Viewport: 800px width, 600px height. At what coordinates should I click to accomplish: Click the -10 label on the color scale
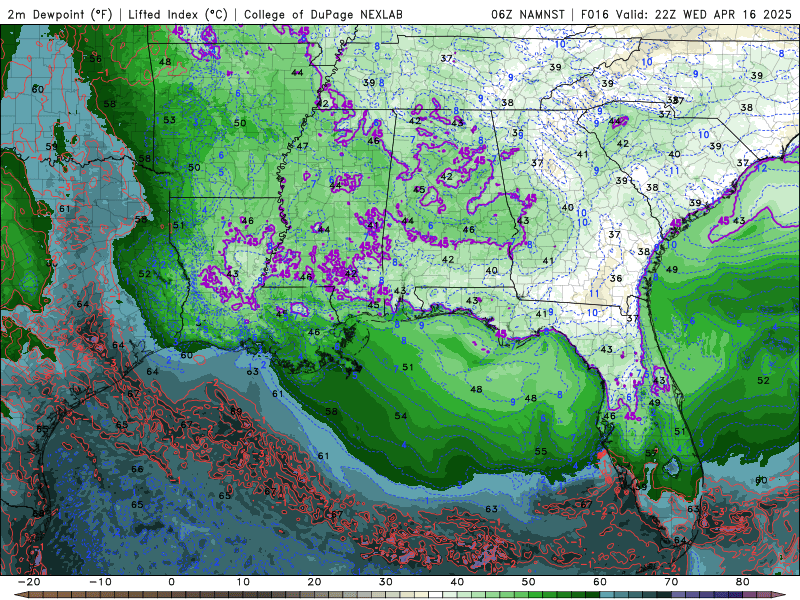(99, 582)
